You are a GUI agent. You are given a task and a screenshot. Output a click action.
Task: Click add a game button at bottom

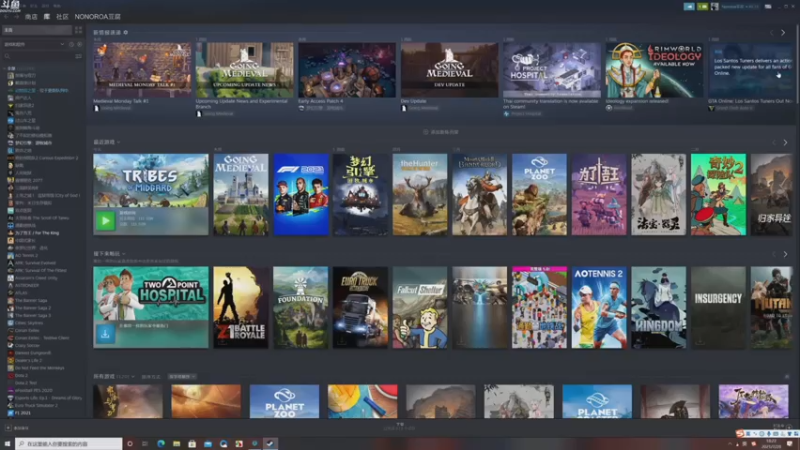tap(17, 428)
